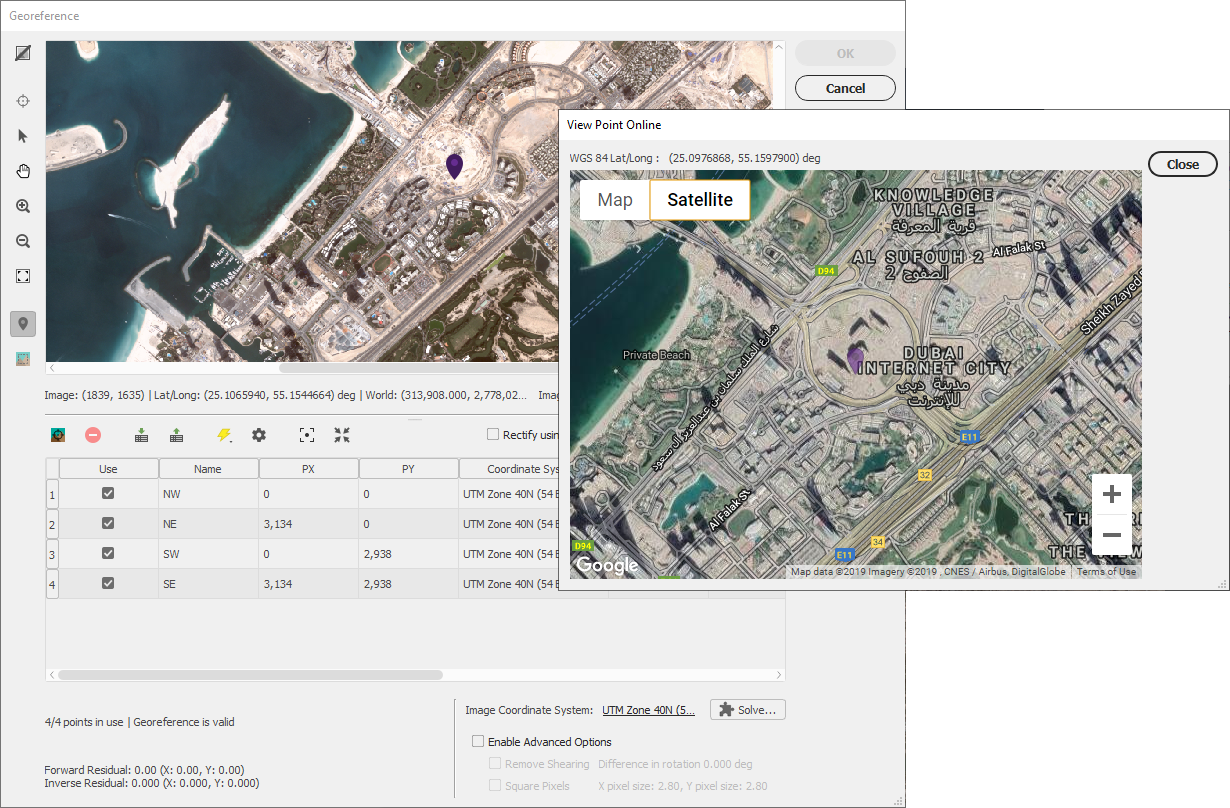Screen dimensions: 1230x808
Task: Click the Google logo on the map
Action: pyautogui.click(x=607, y=566)
